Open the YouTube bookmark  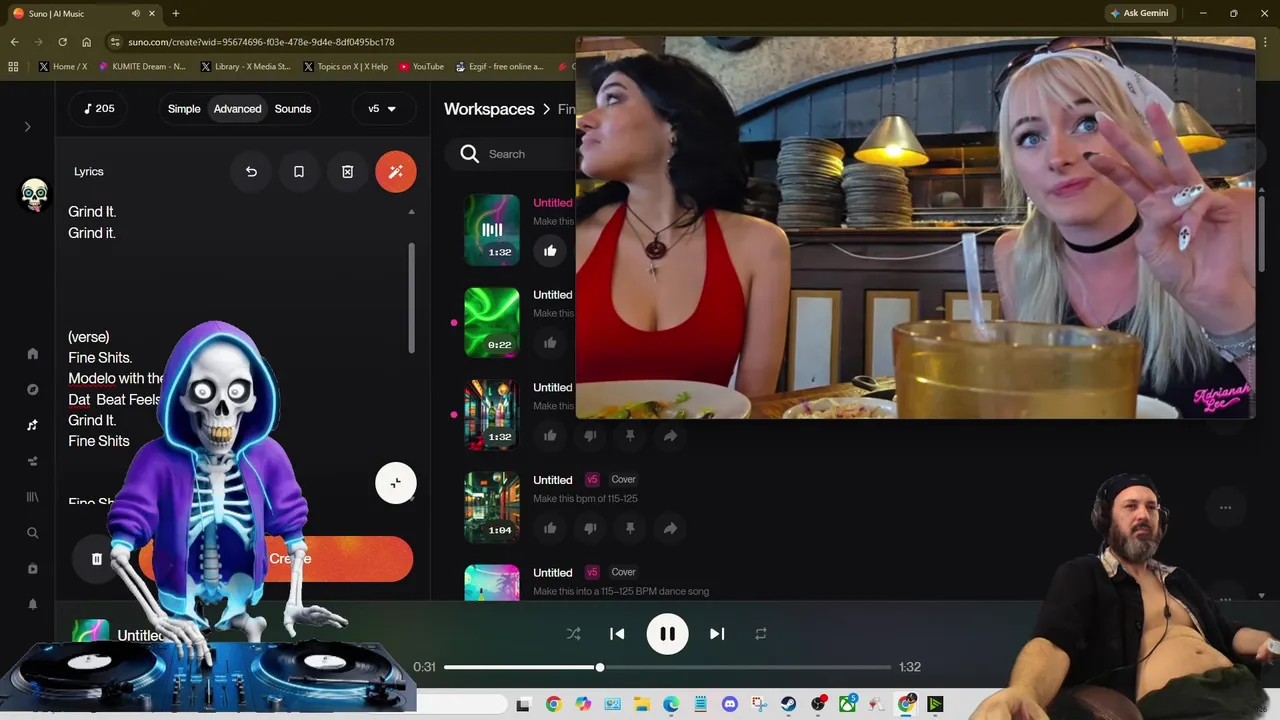421,66
